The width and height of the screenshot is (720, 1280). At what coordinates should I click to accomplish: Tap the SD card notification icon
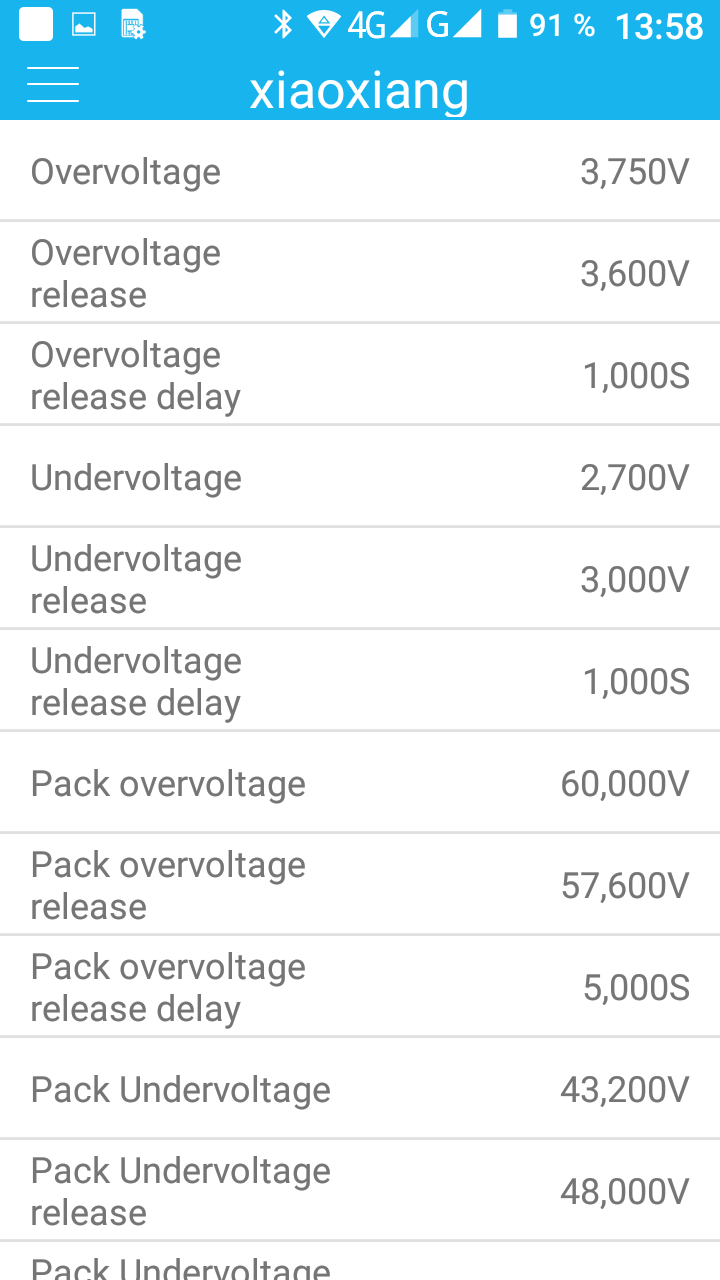132,26
